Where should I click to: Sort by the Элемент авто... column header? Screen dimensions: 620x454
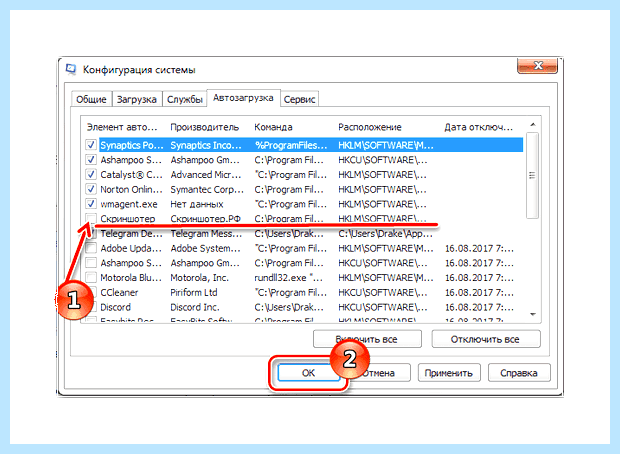coord(122,127)
